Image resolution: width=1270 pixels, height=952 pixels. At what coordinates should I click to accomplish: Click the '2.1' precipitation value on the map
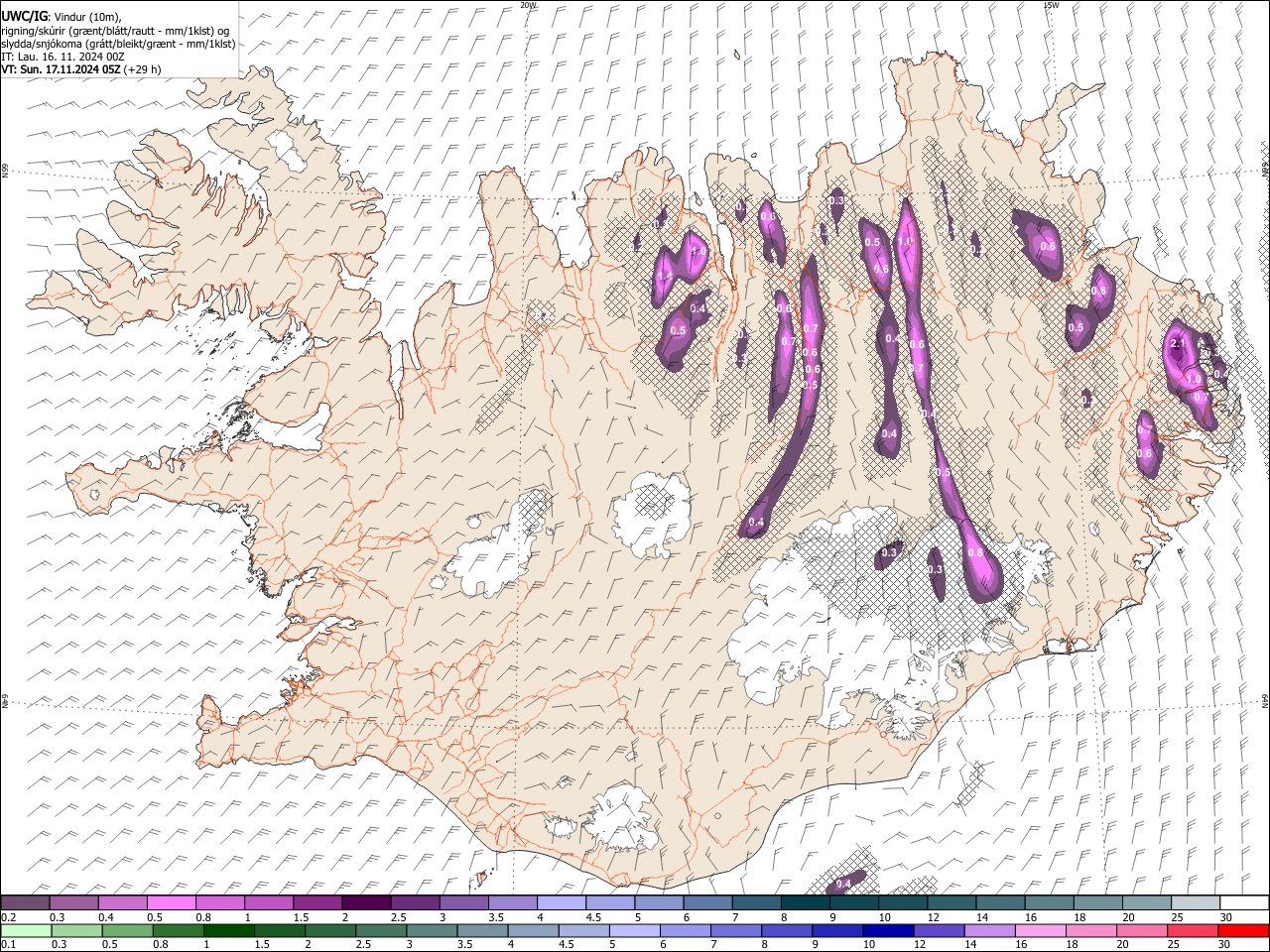click(1179, 344)
